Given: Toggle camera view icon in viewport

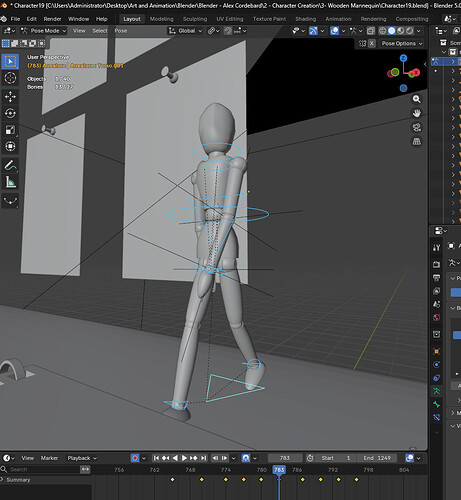Looking at the screenshot, I should tap(416, 127).
